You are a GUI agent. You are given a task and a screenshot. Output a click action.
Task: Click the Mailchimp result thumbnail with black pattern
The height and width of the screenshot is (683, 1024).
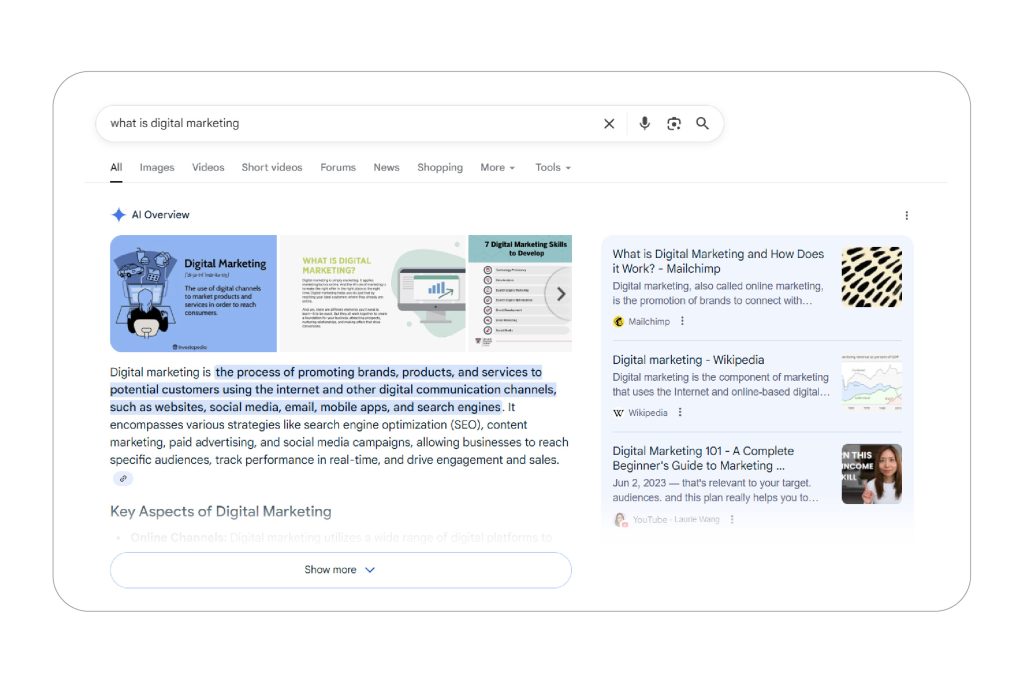tap(871, 277)
